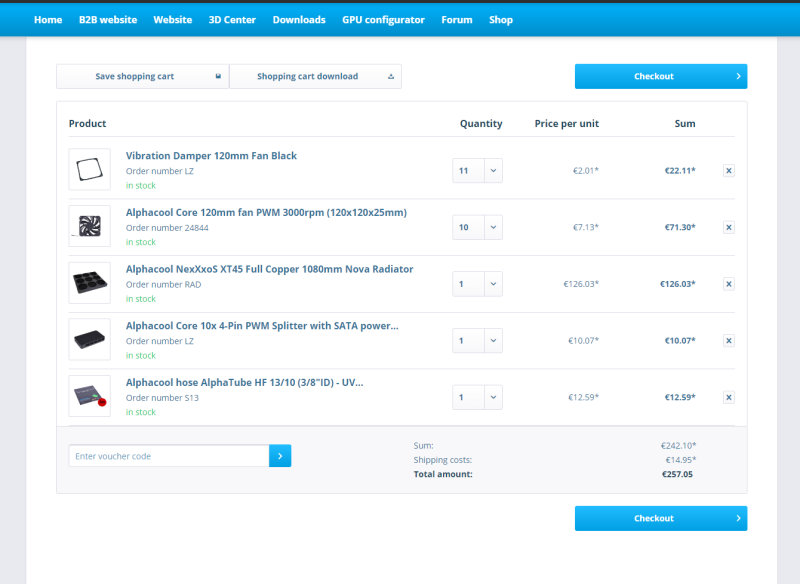Select Order number S13 text
The image size is (800, 584).
click(x=162, y=397)
